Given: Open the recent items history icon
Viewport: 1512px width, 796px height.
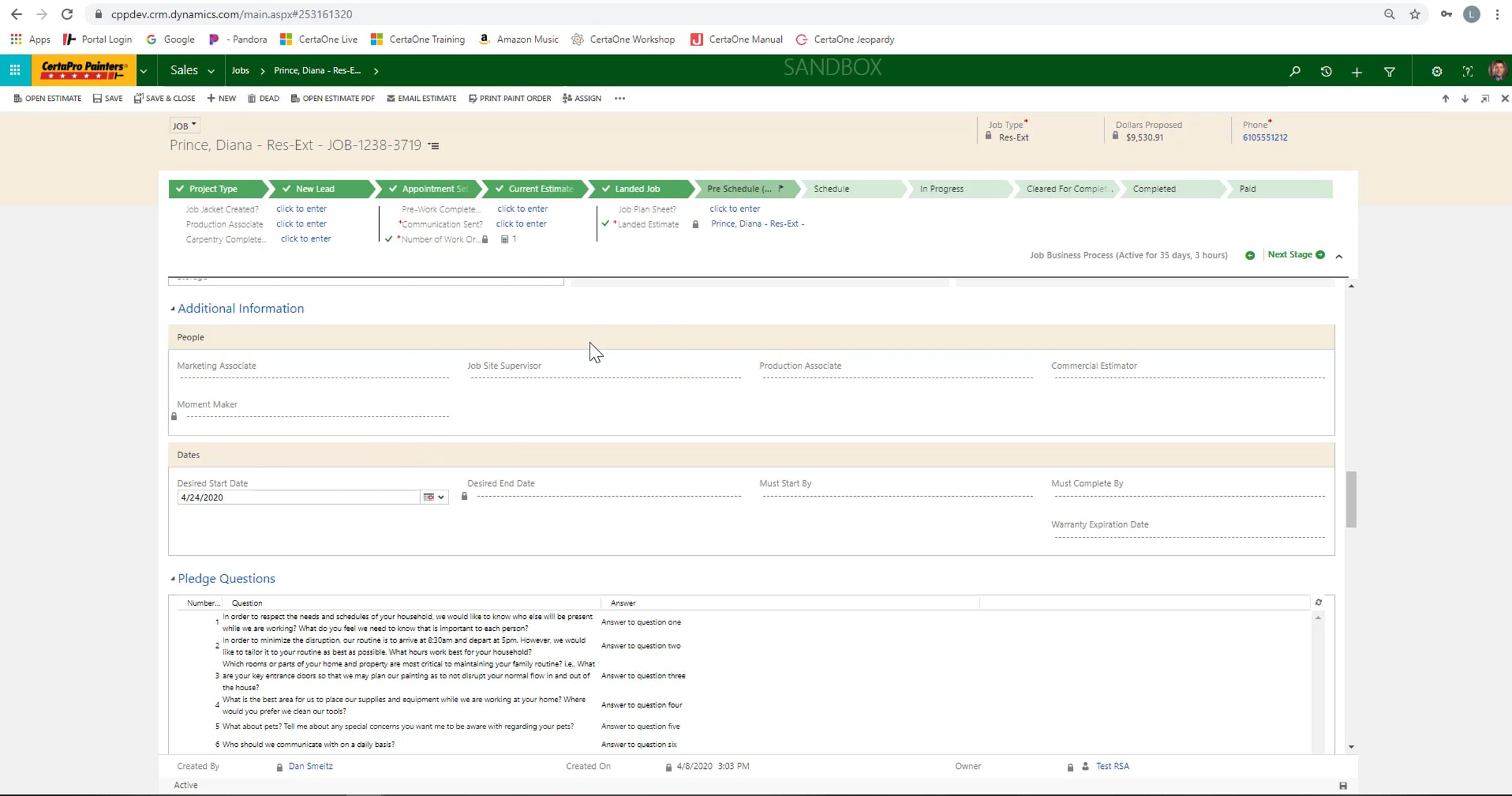Looking at the screenshot, I should click(1326, 71).
